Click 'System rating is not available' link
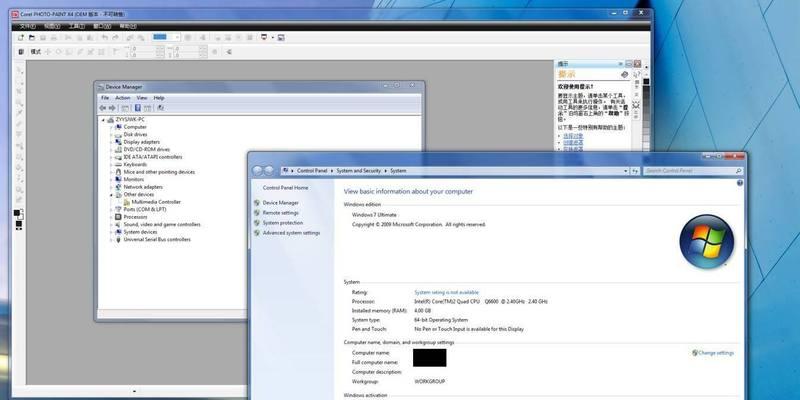The image size is (800, 400). 446,292
